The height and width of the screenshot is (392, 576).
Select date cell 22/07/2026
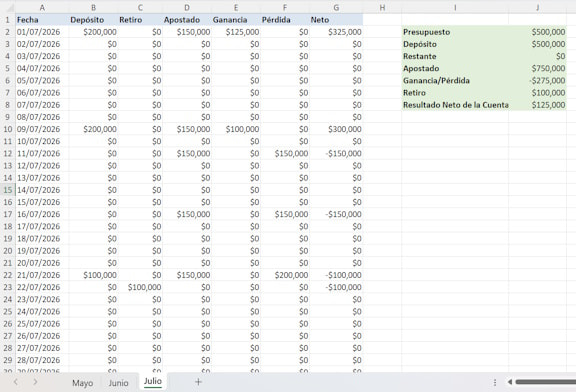[x=42, y=287]
